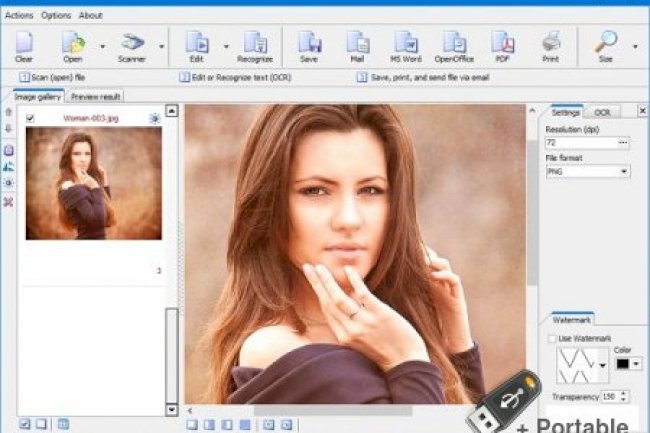650x433 pixels.
Task: Expand the Size tool dropdown arrow
Action: coord(635,45)
